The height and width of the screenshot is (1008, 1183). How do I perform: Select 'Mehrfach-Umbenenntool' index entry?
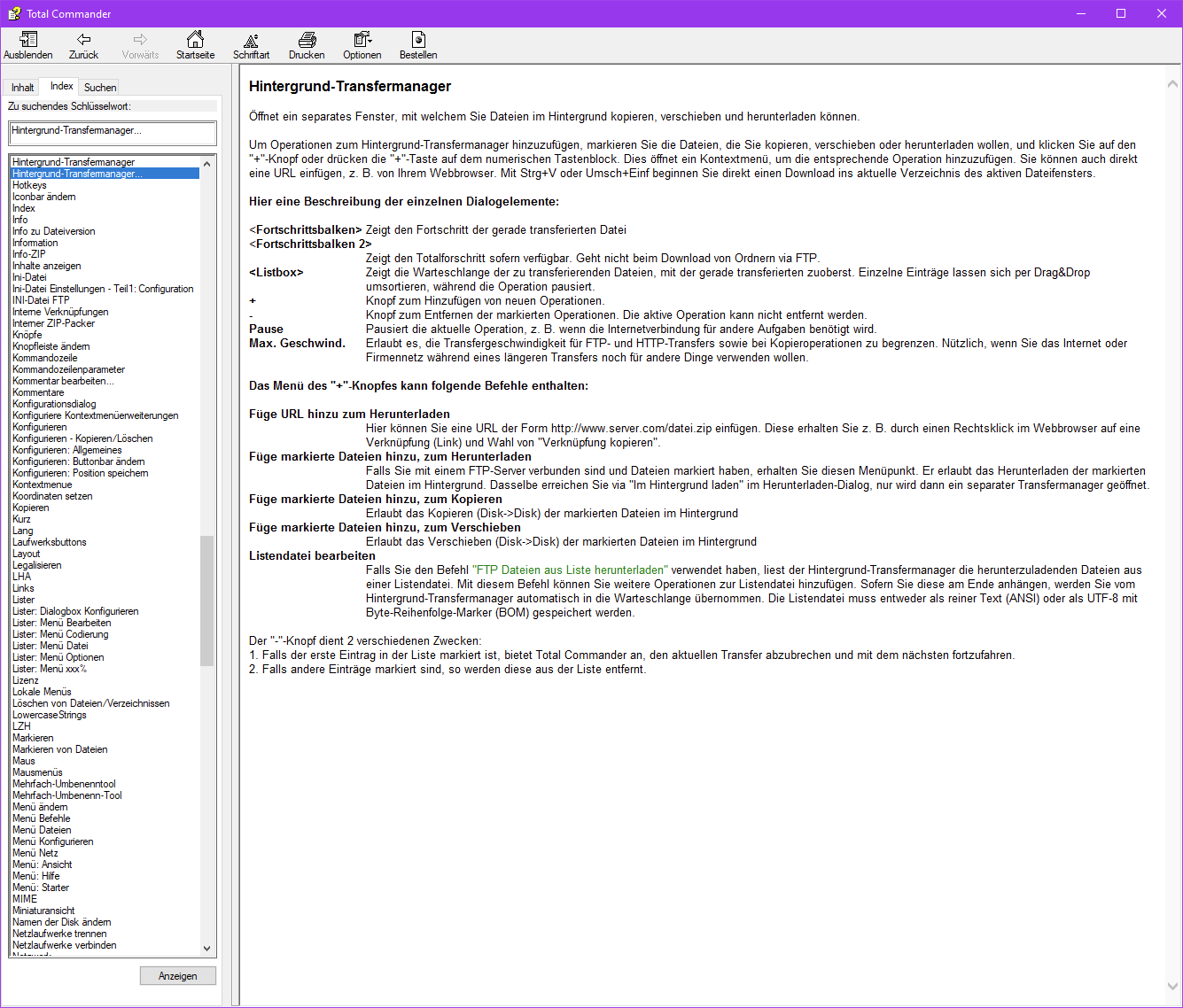coord(64,784)
